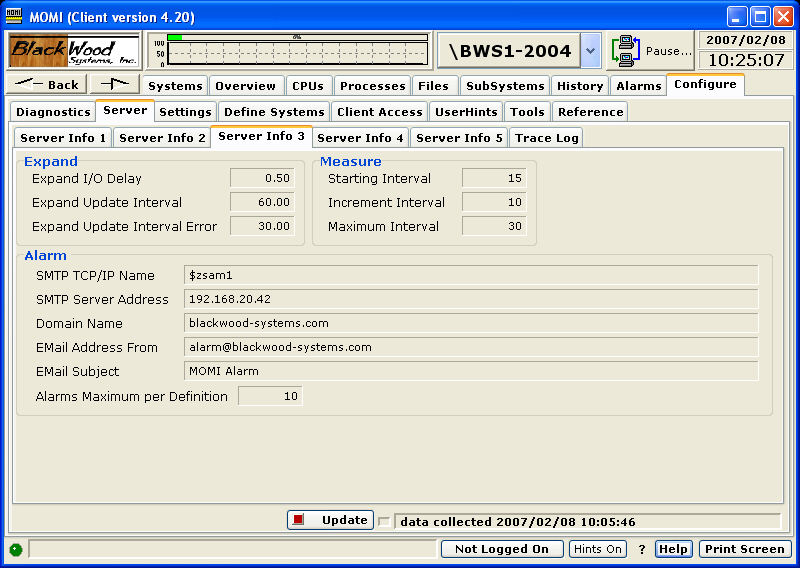Click the CPU usage graph display
800x568 pixels.
(290, 50)
